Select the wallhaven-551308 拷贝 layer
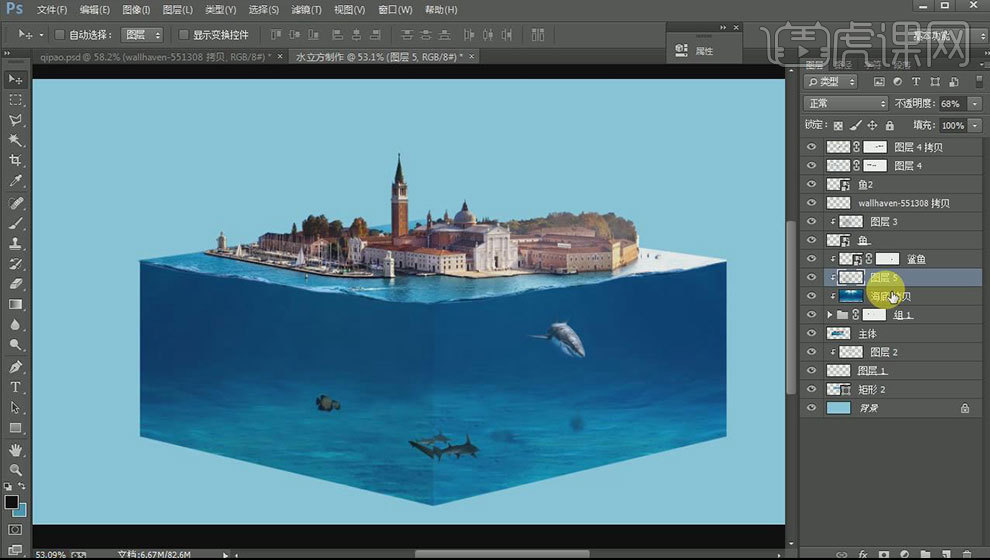 point(903,203)
